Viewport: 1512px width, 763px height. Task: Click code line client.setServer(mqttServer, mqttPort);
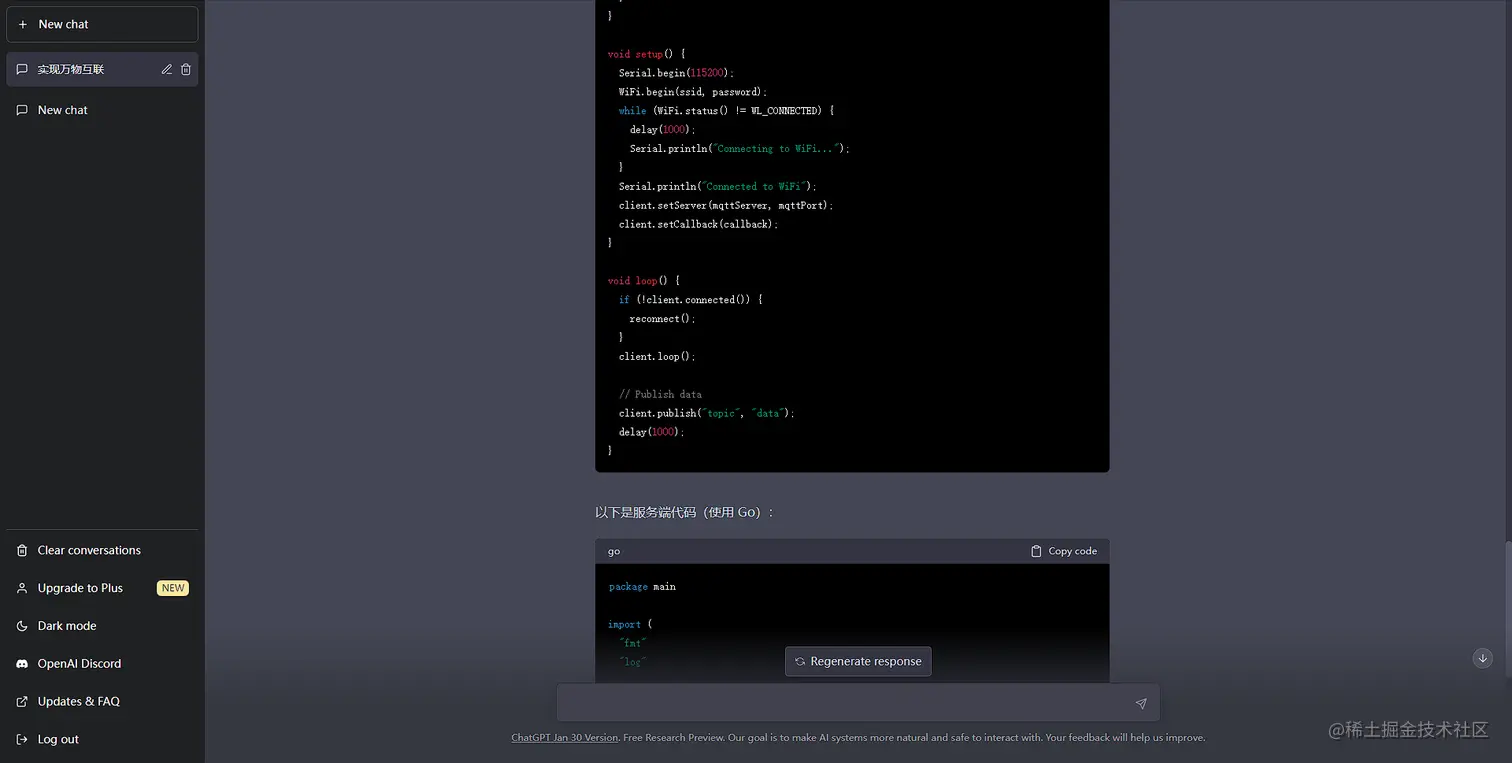click(726, 205)
